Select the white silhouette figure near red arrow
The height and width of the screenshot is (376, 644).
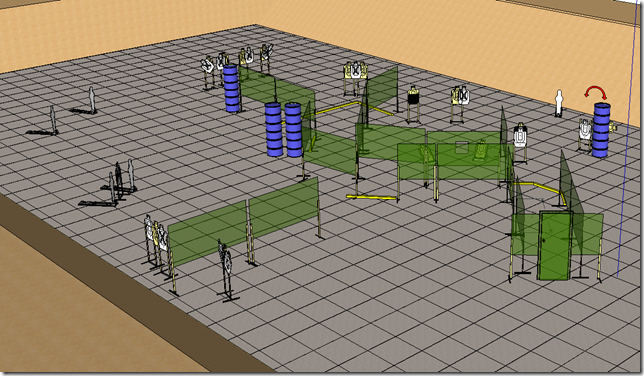tap(558, 103)
